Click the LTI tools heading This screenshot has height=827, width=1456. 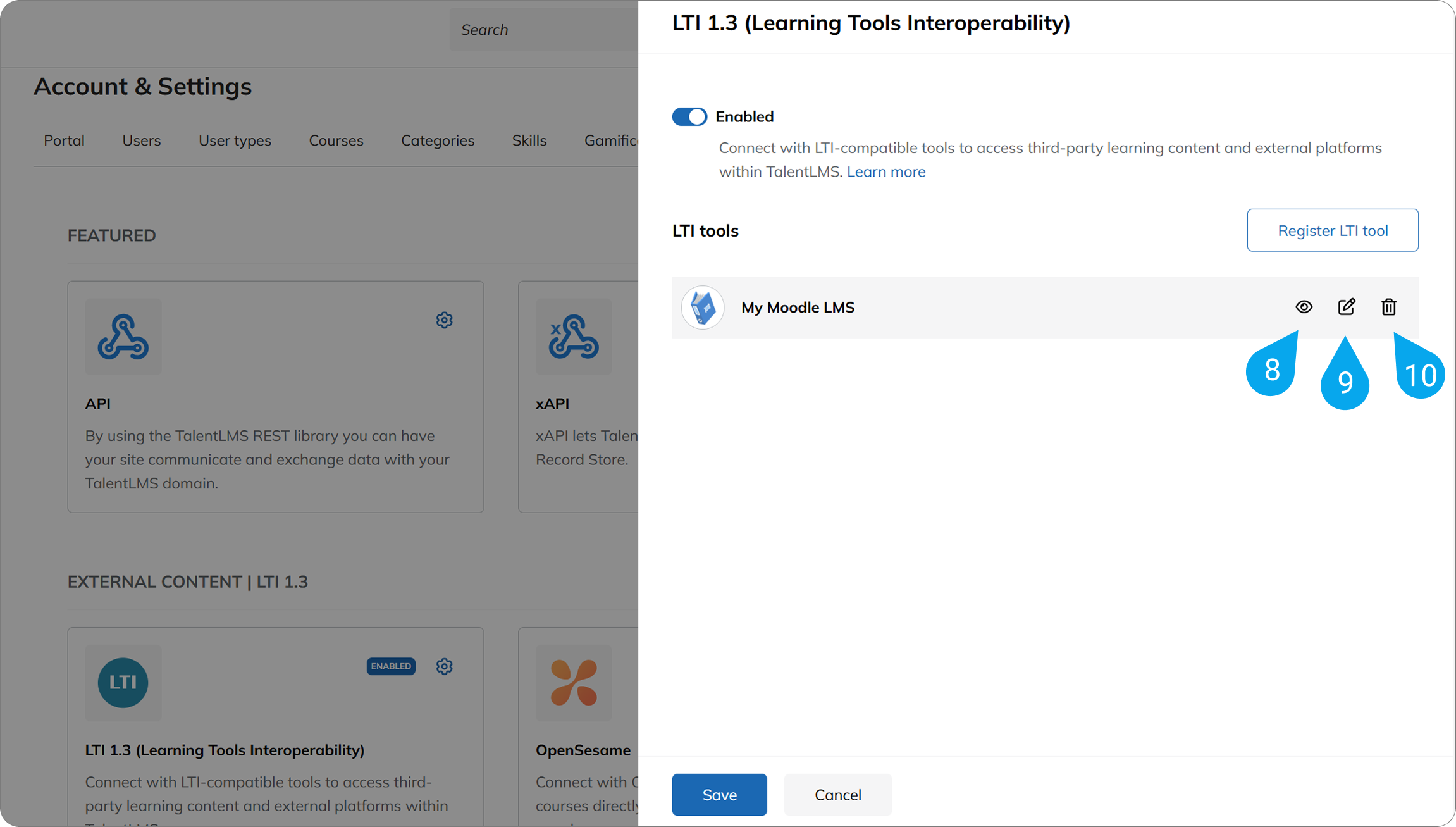pyautogui.click(x=705, y=231)
